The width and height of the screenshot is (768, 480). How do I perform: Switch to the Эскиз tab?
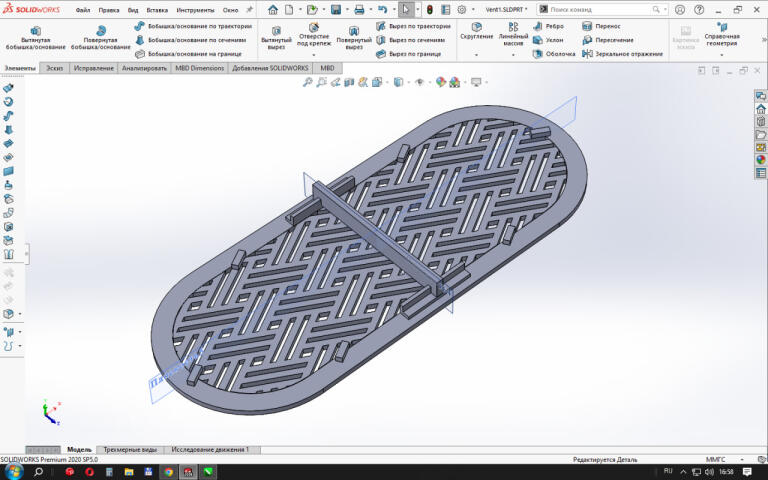pos(54,68)
